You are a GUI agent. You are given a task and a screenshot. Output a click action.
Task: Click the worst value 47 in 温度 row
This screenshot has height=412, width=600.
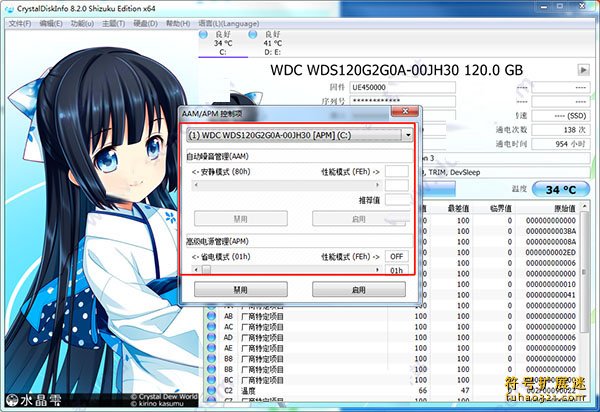click(465, 391)
